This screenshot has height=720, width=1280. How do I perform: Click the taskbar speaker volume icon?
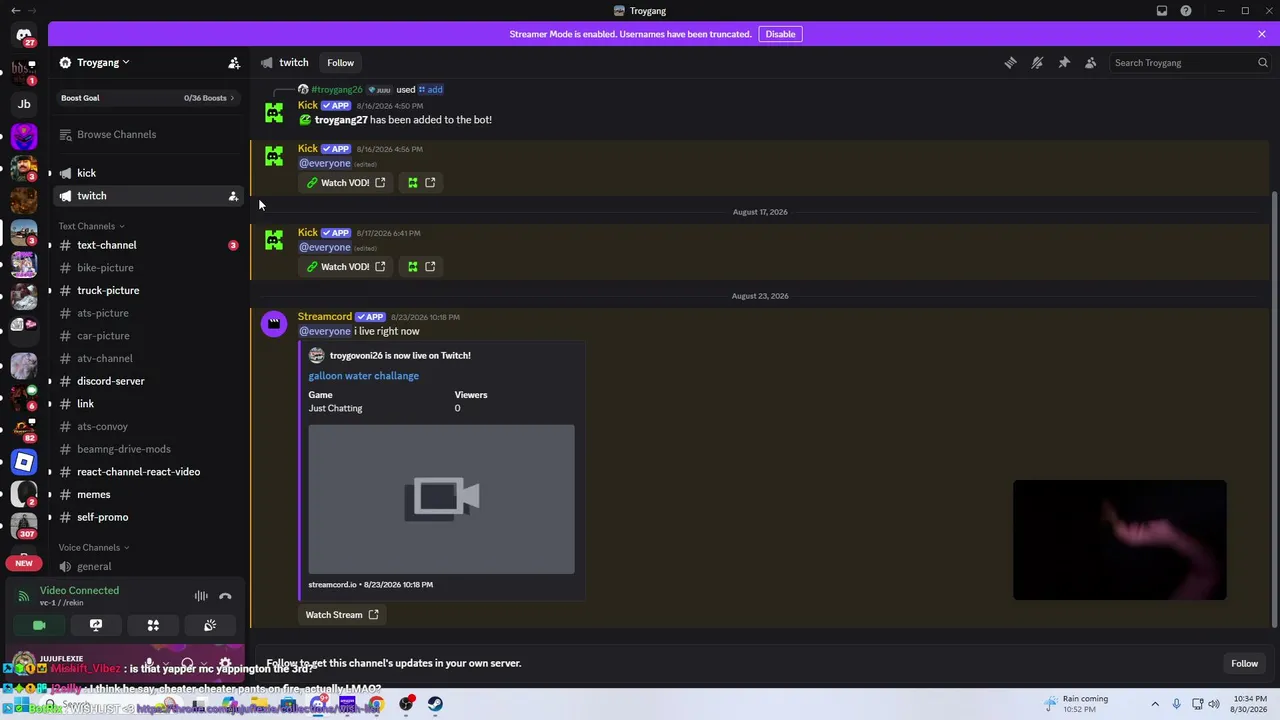(1213, 704)
